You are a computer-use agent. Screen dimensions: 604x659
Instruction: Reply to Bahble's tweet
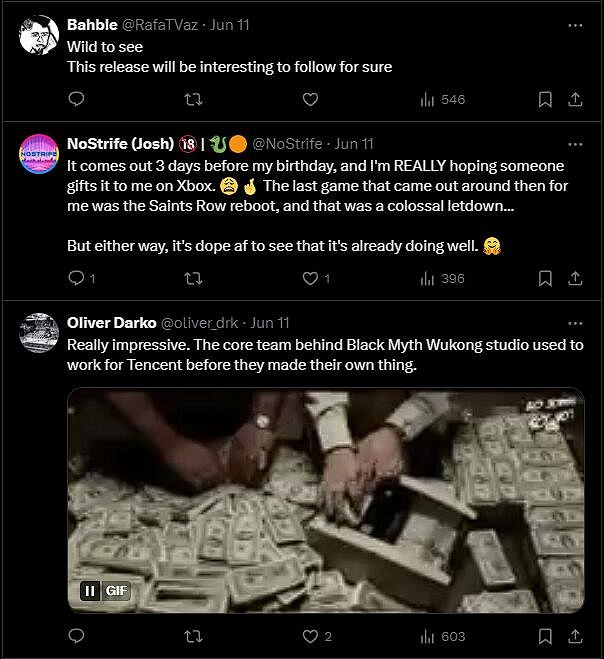pos(77,99)
